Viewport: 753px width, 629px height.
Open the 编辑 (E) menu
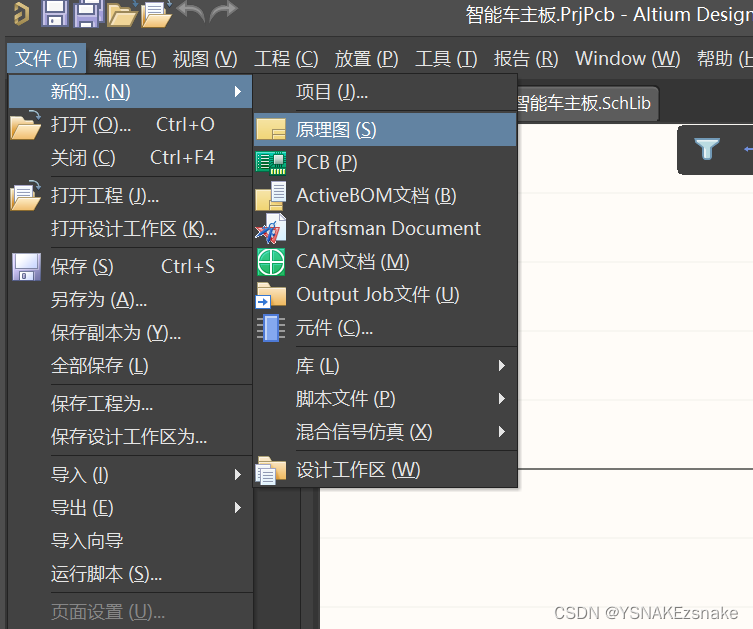[125, 59]
